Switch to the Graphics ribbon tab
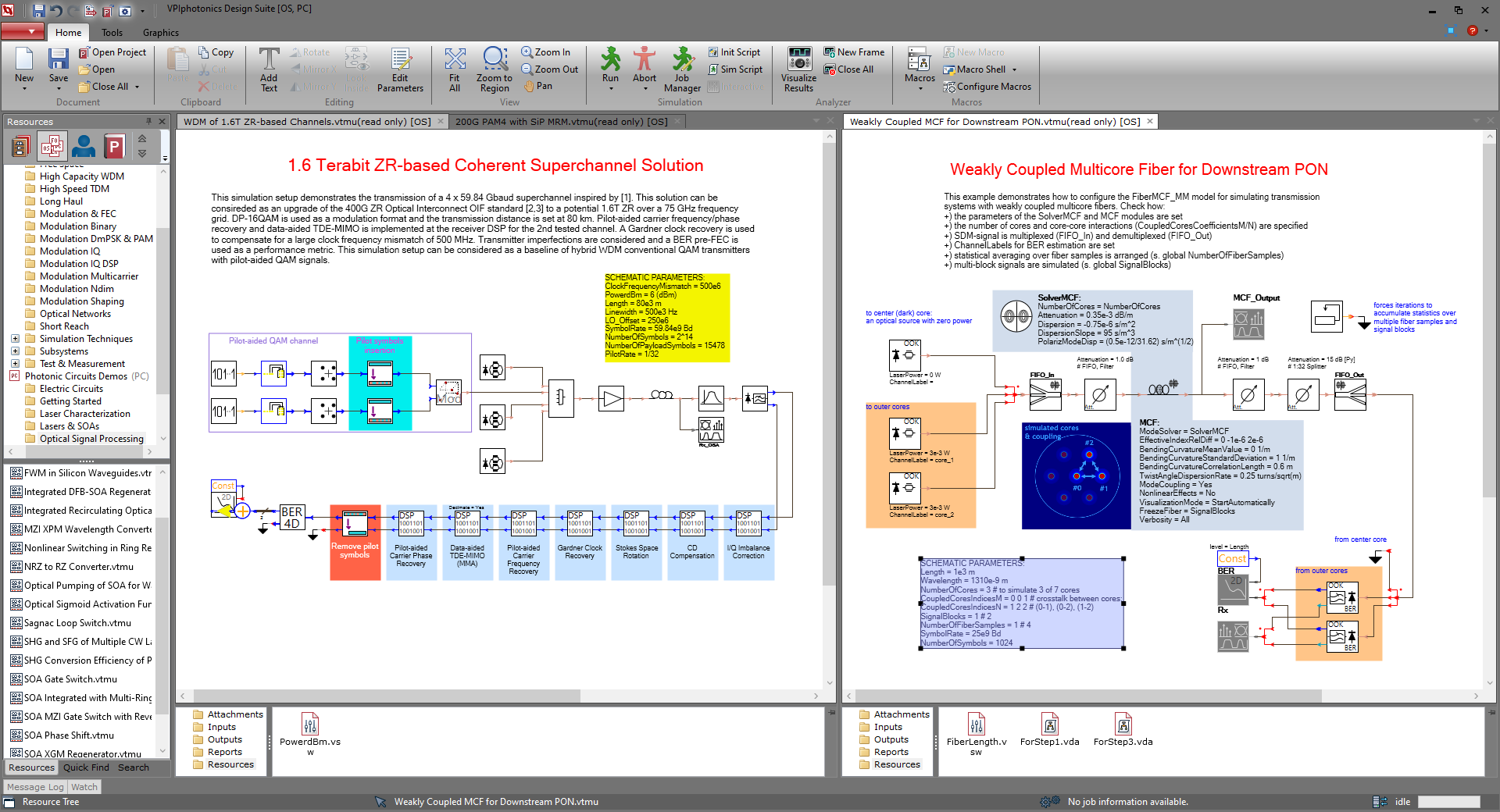Screen dimensions: 1500x812 pos(161,32)
